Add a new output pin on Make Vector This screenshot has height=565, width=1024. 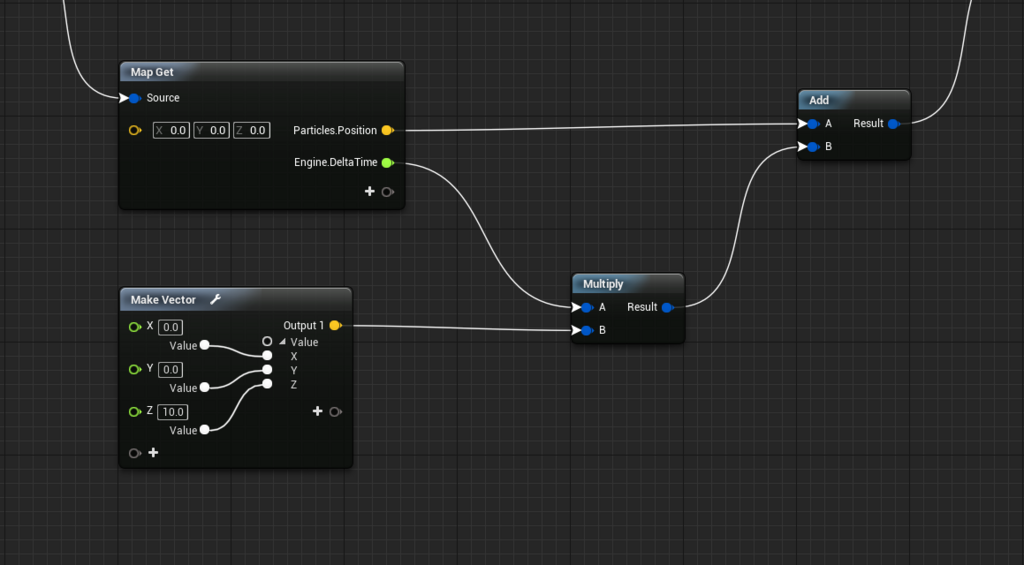pyautogui.click(x=317, y=411)
